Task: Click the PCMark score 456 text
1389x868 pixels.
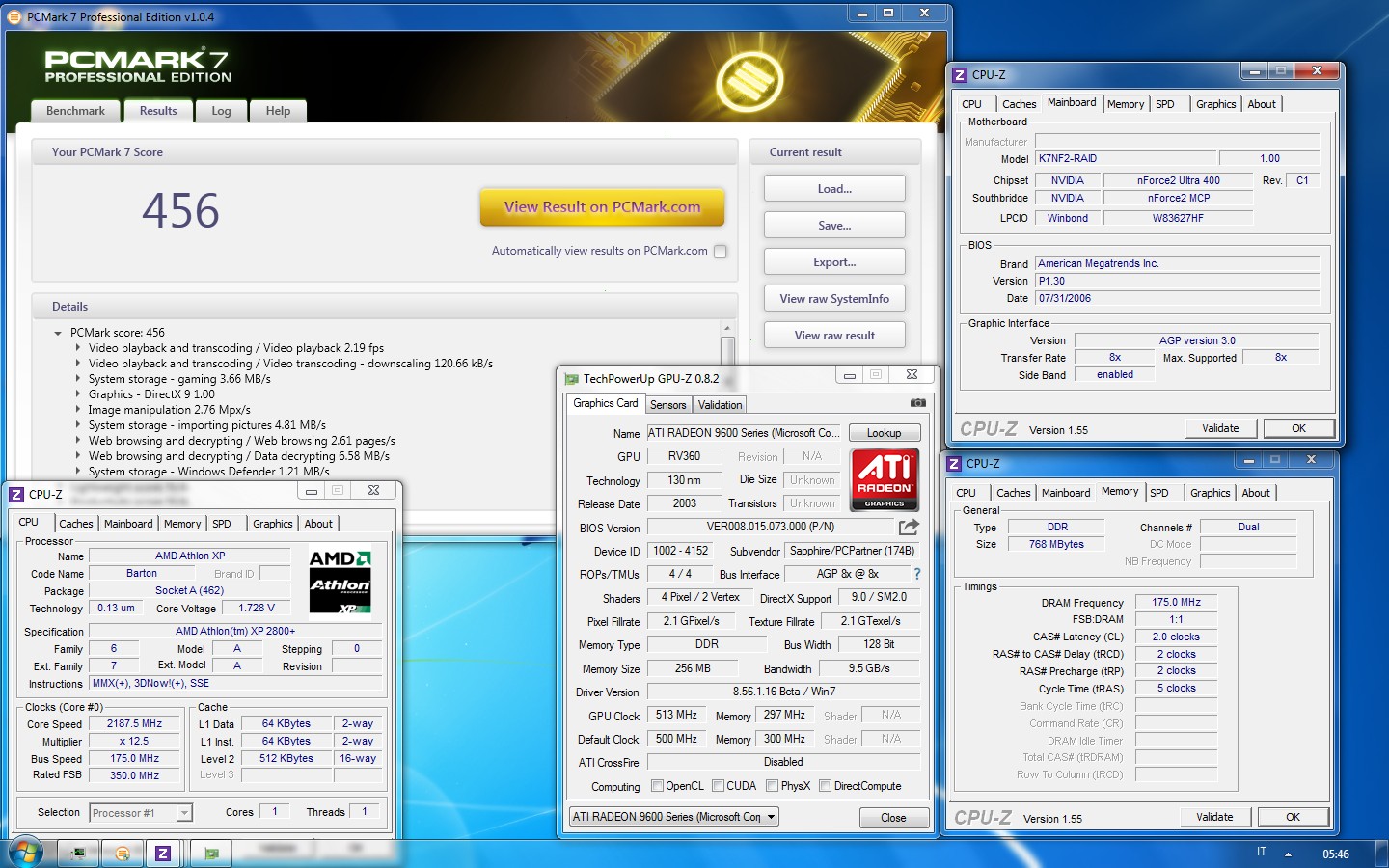Action: tap(117, 333)
